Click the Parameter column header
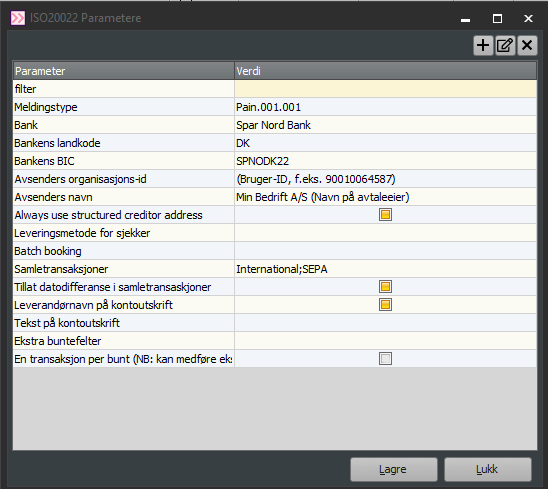The image size is (548, 489). point(124,71)
